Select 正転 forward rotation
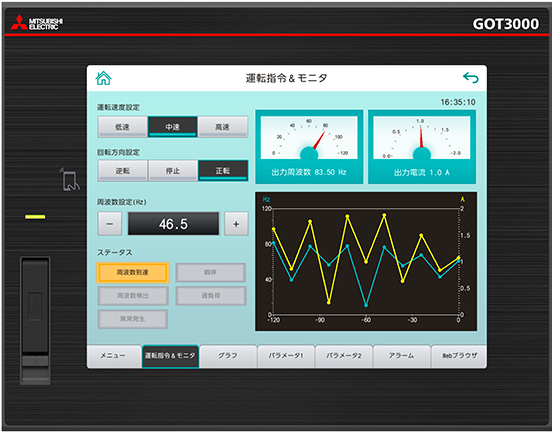Image resolution: width=553 pixels, height=433 pixels. (x=223, y=171)
